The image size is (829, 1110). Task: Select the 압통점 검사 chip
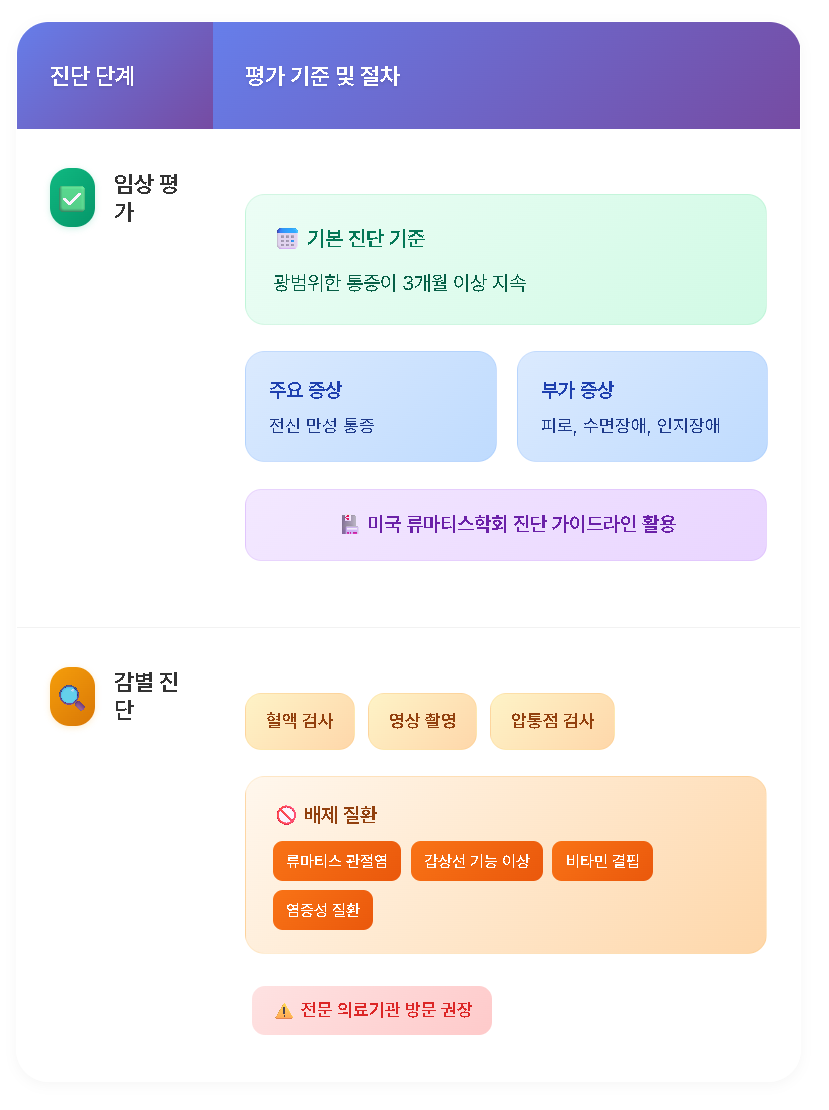552,721
